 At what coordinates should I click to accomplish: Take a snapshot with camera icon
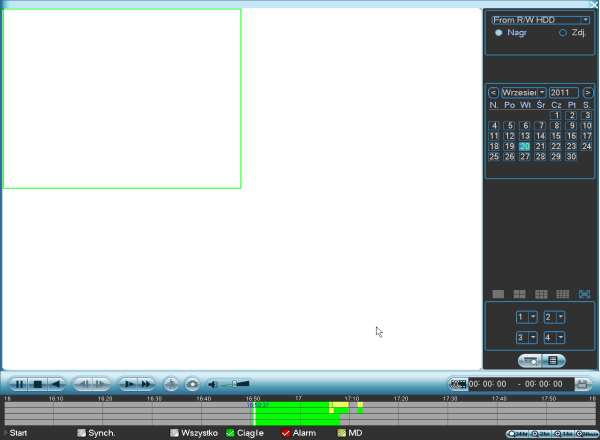(x=192, y=384)
